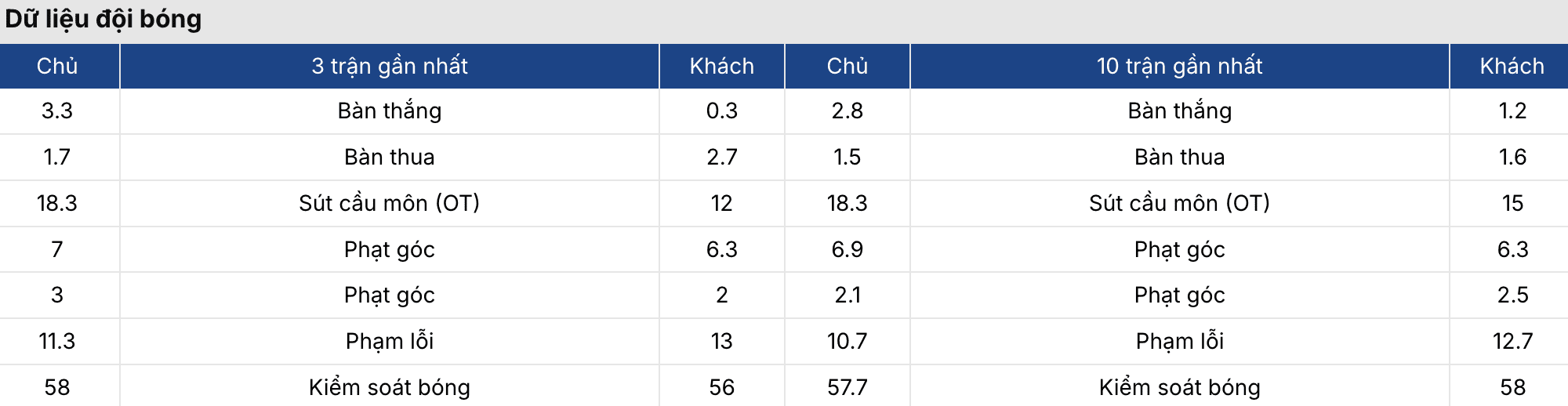1568x406 pixels.
Task: Click "Sút cầu môn (OT)" under 3 trận gần nhất
Action: coord(389,203)
